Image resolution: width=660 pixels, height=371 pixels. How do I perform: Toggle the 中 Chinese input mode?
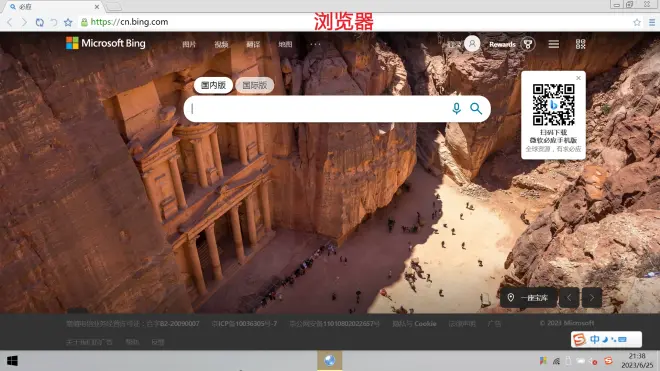(594, 339)
